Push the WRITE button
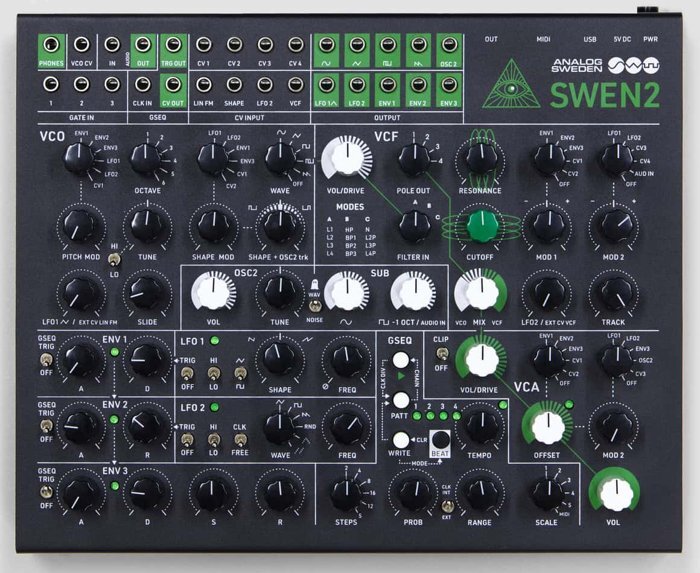 click(400, 440)
